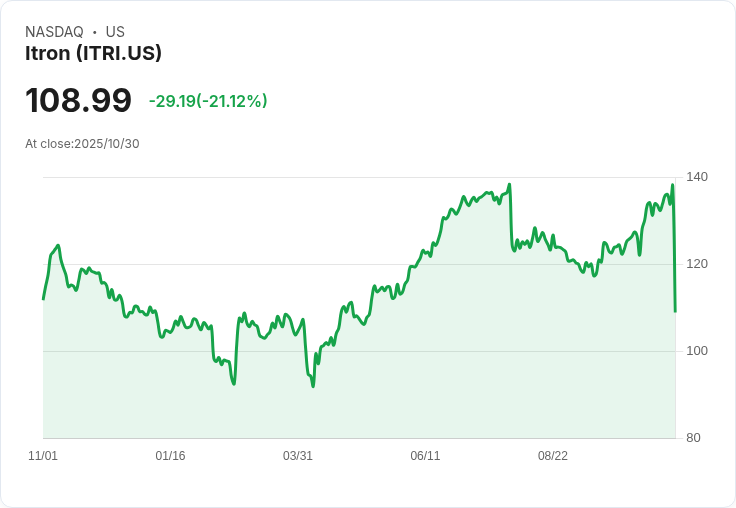Click the 100 y-axis price label
The image size is (736, 508).
(x=697, y=351)
